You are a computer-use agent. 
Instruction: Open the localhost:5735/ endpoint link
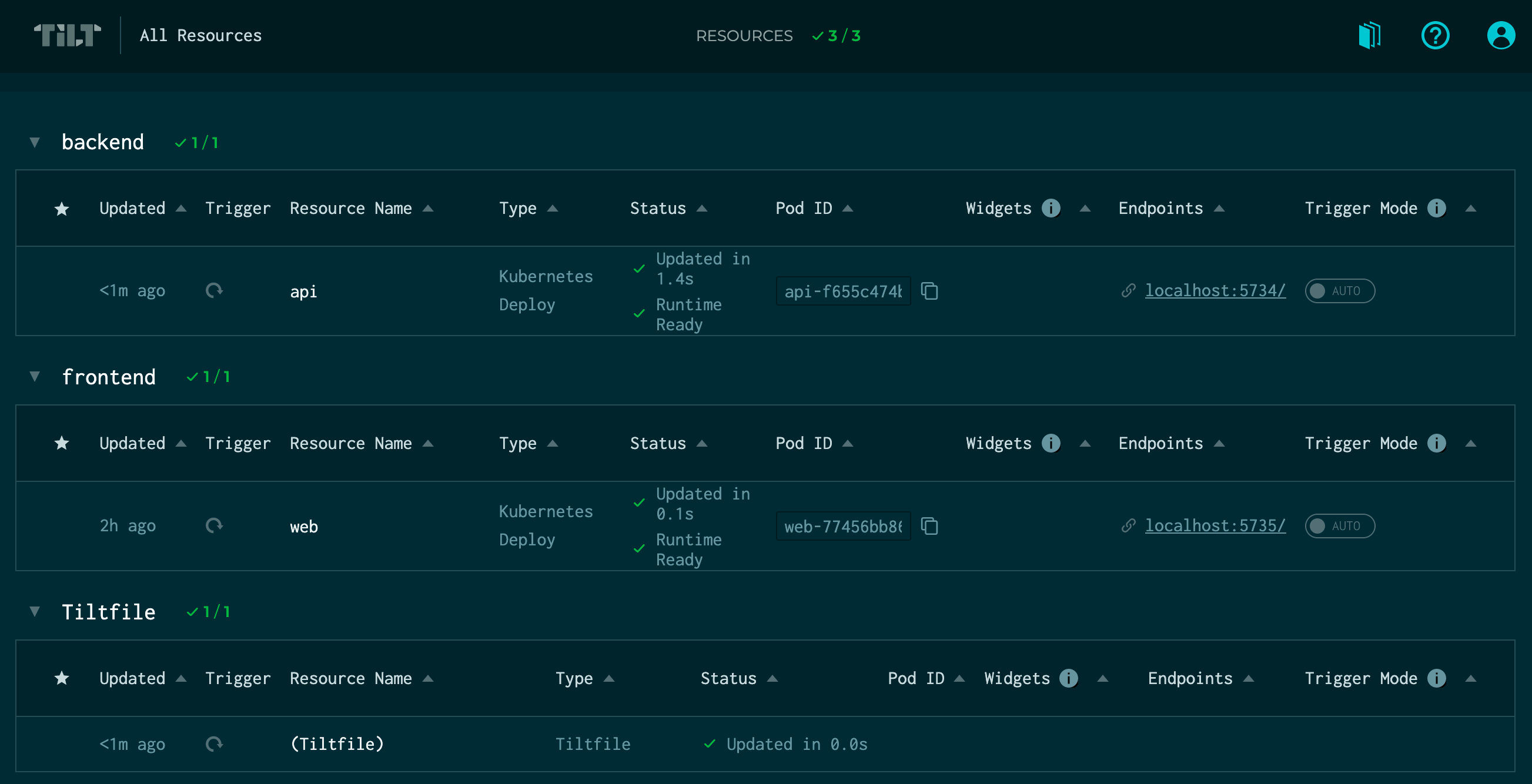[1215, 525]
